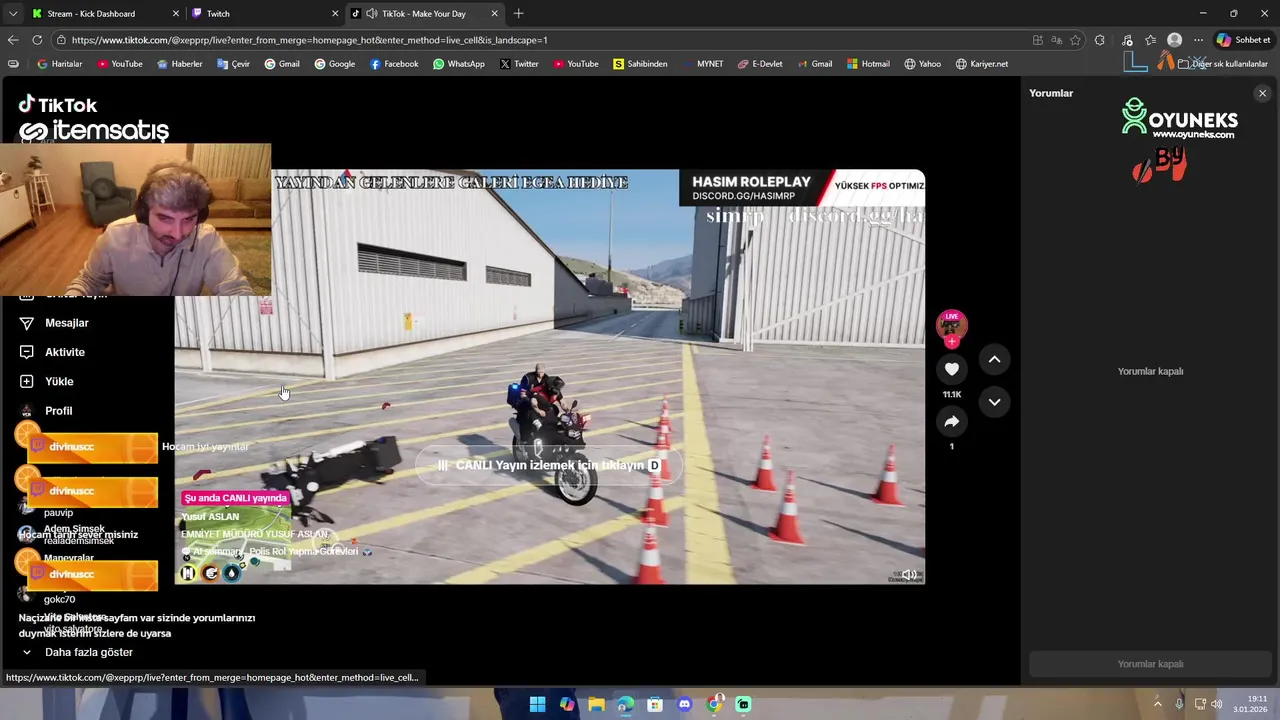Open Mesajlar in TikTok sidebar

pyautogui.click(x=67, y=323)
